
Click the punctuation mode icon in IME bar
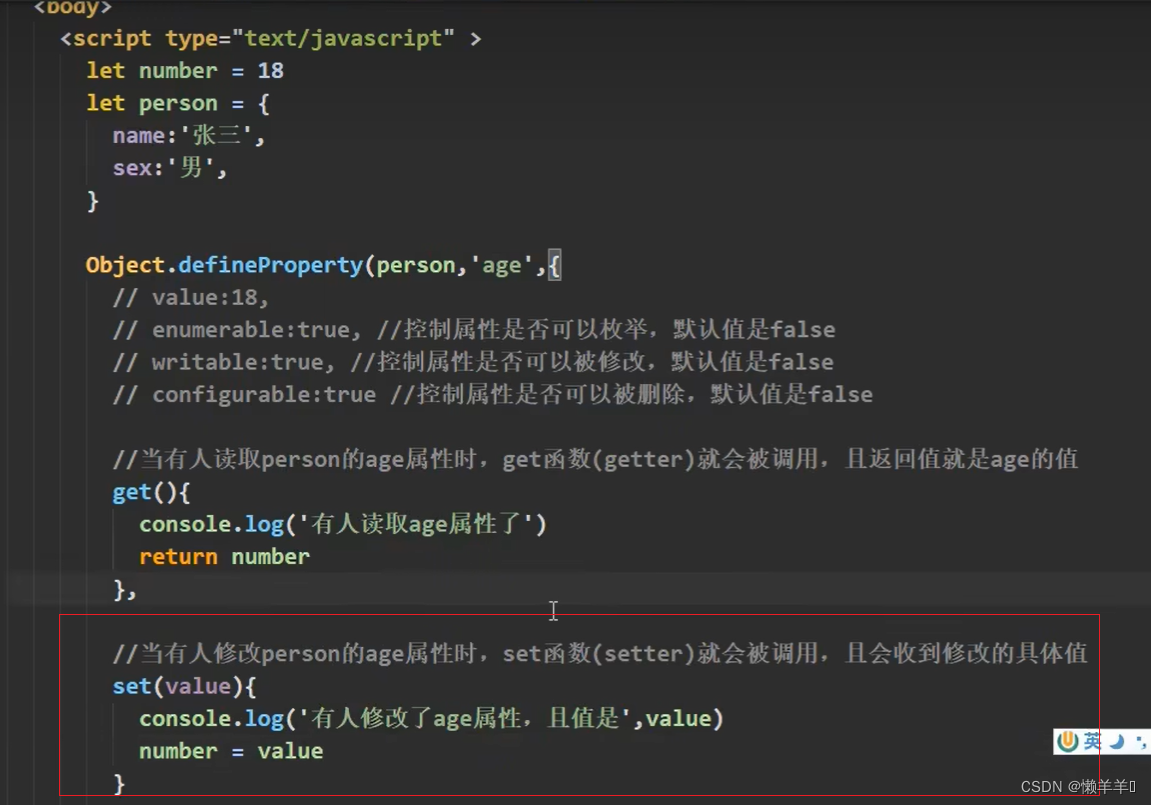coord(1141,742)
